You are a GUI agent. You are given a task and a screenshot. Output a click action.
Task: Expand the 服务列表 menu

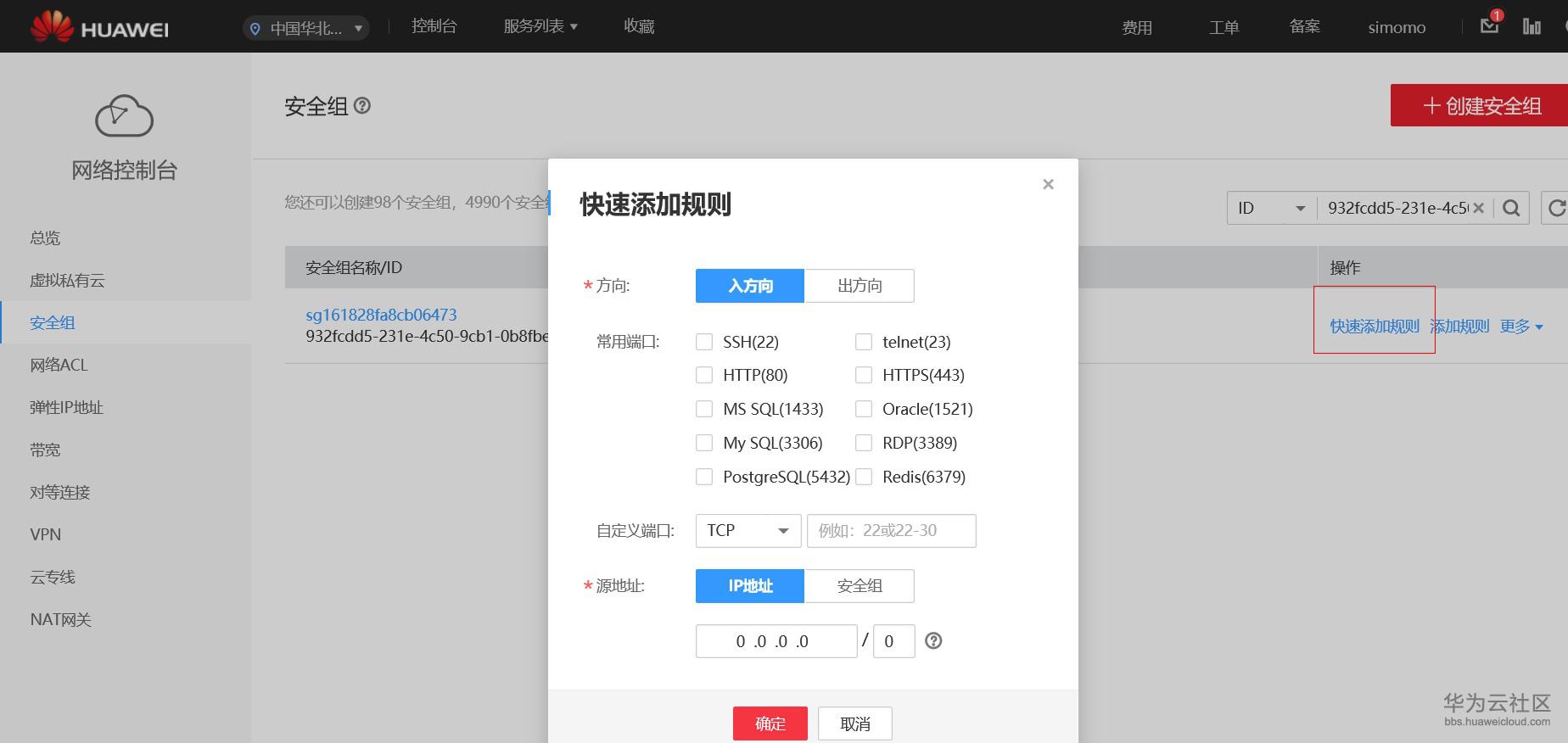pyautogui.click(x=540, y=26)
